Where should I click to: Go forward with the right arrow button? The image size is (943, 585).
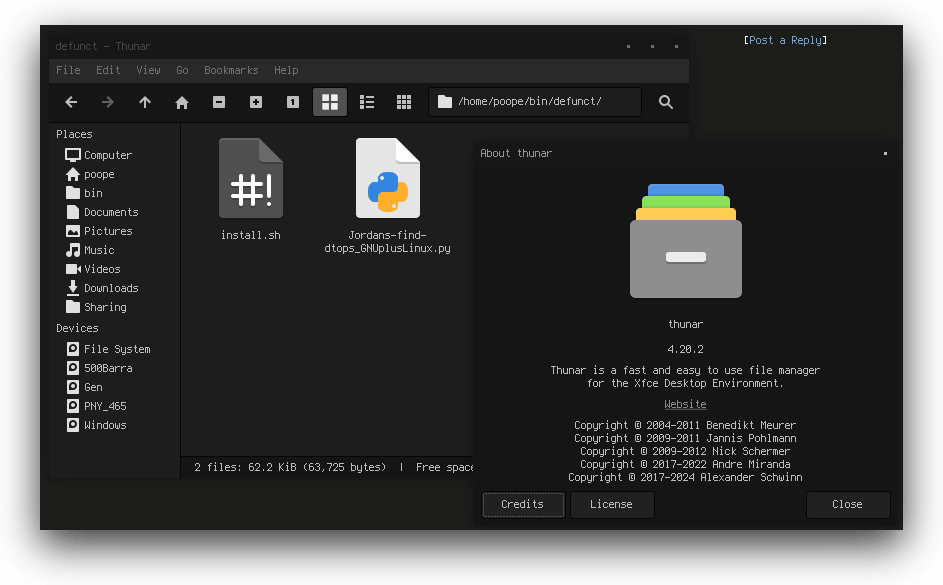[x=108, y=102]
